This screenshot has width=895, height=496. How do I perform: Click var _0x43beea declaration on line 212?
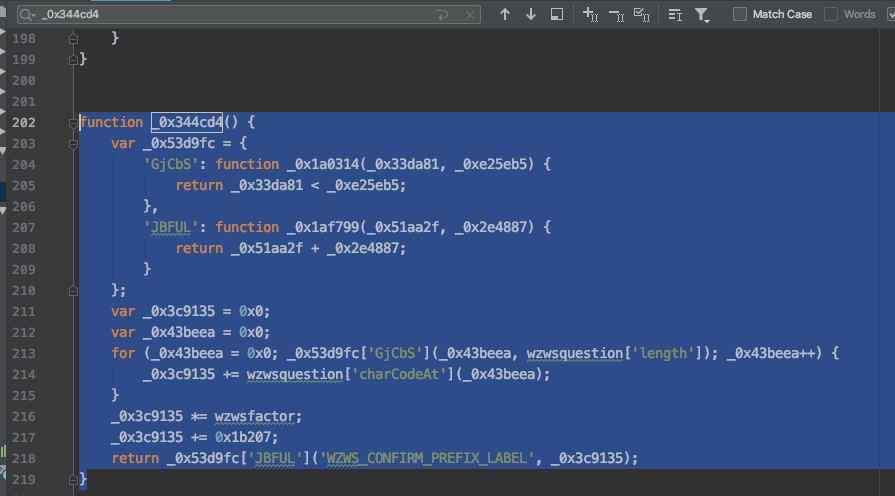tap(190, 333)
